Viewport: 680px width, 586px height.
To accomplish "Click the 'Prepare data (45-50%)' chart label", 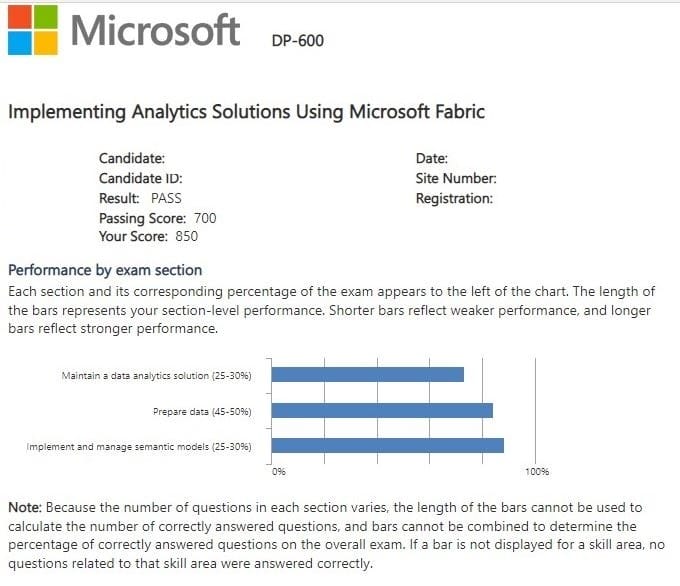I will 201,411.
